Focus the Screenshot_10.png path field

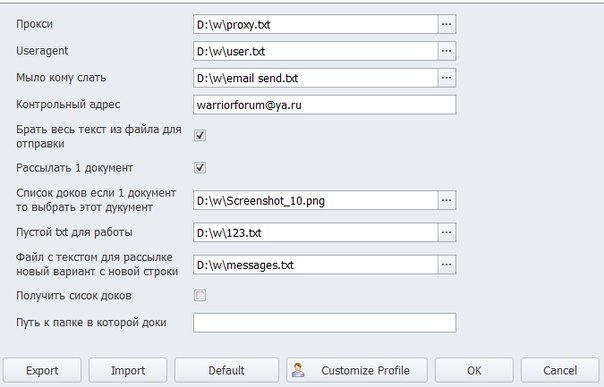[x=315, y=201]
